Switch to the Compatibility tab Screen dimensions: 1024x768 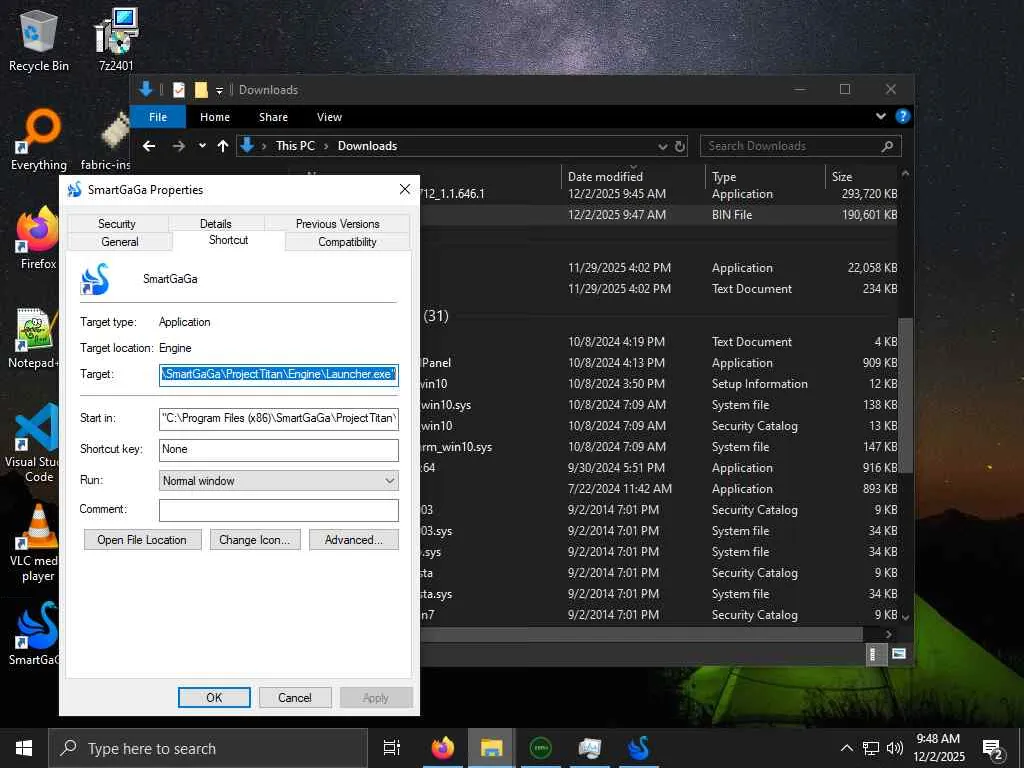347,242
